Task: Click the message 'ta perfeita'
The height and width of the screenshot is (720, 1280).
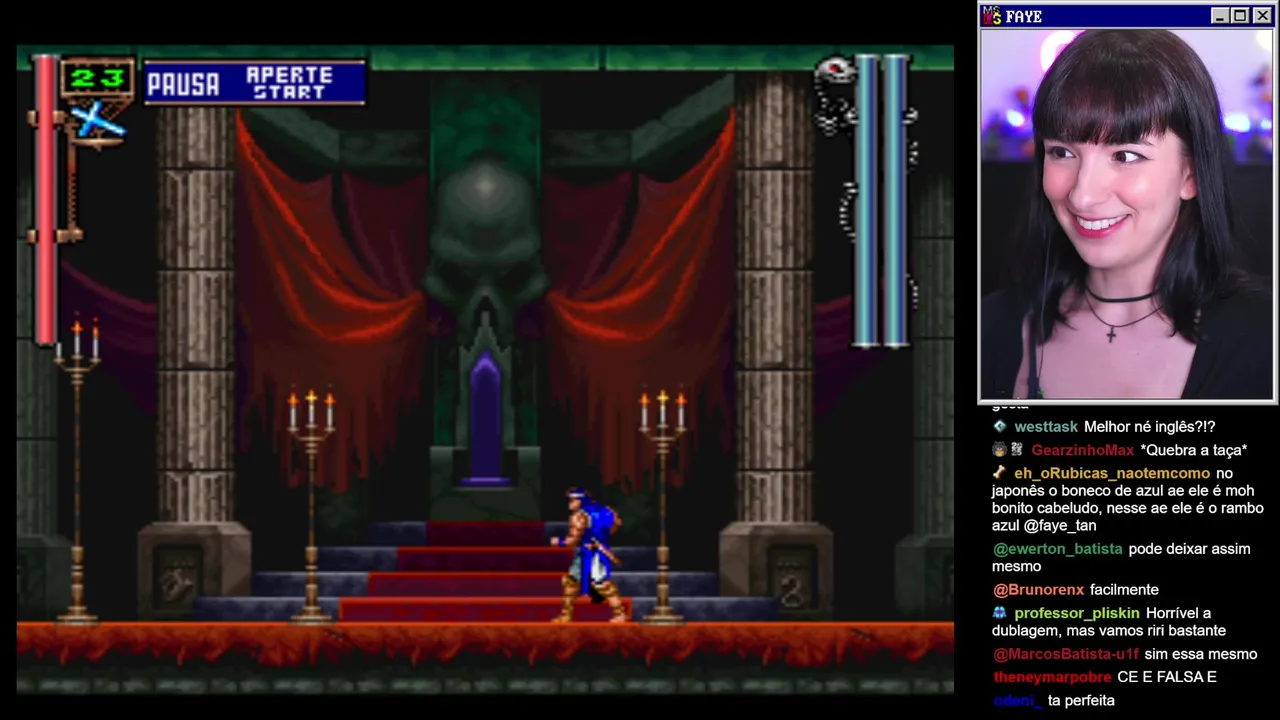Action: point(1081,700)
